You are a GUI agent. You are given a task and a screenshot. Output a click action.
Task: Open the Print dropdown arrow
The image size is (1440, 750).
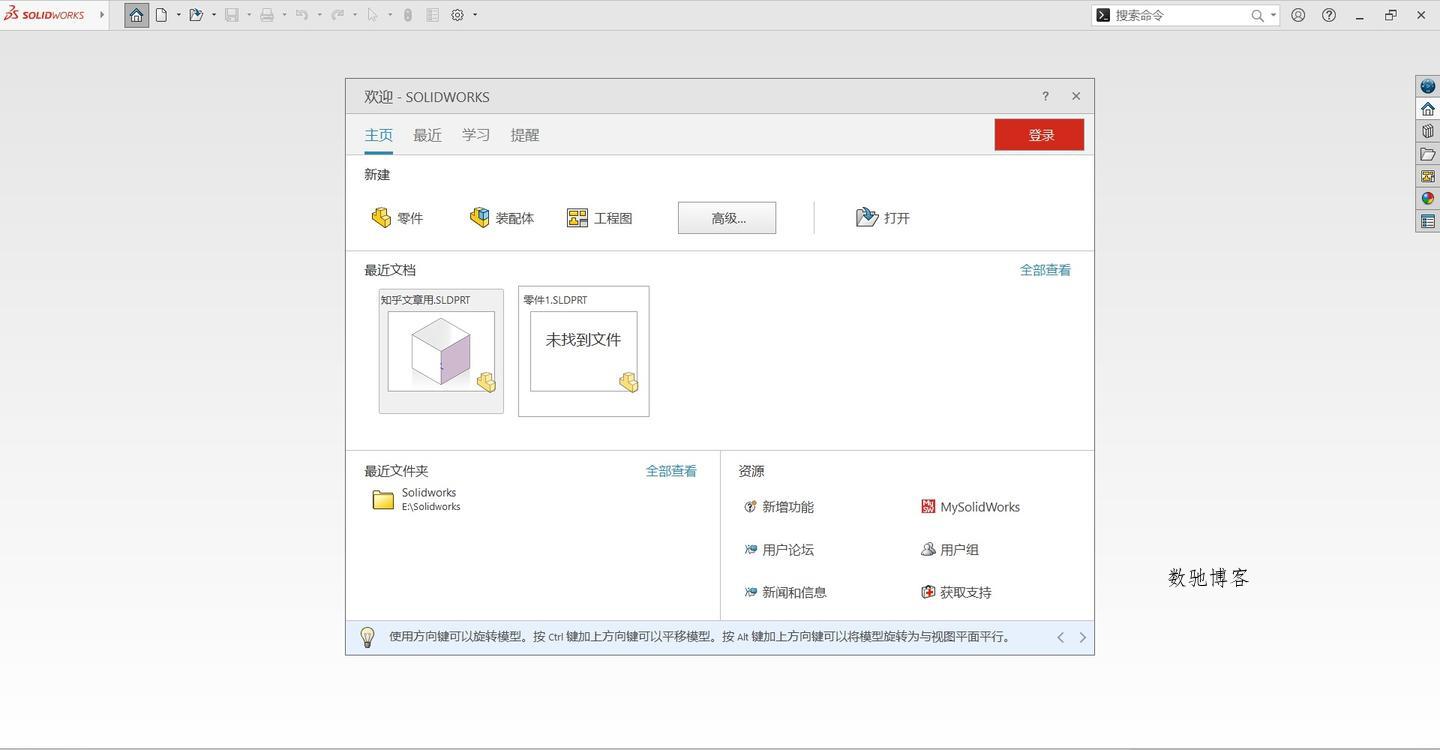click(284, 15)
